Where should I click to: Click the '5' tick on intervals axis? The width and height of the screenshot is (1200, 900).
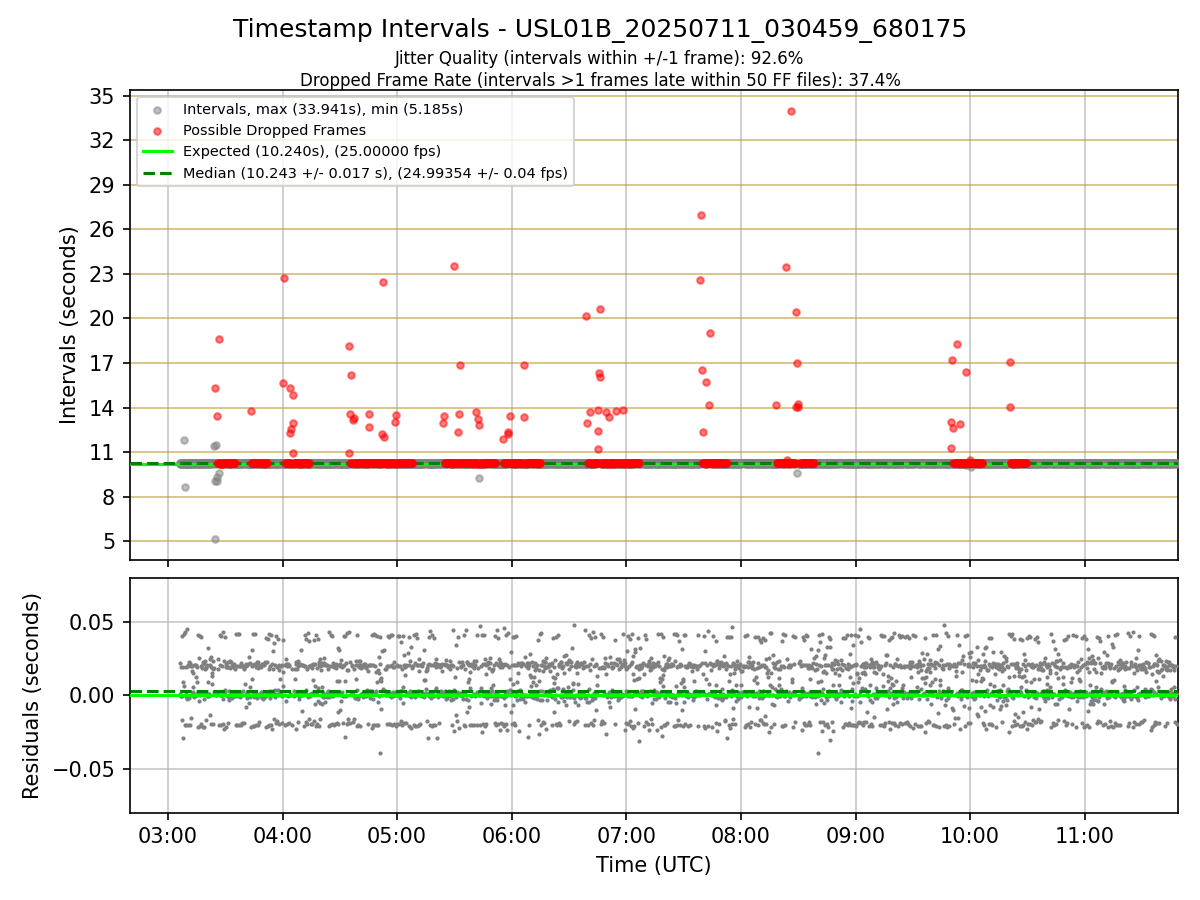(108, 542)
